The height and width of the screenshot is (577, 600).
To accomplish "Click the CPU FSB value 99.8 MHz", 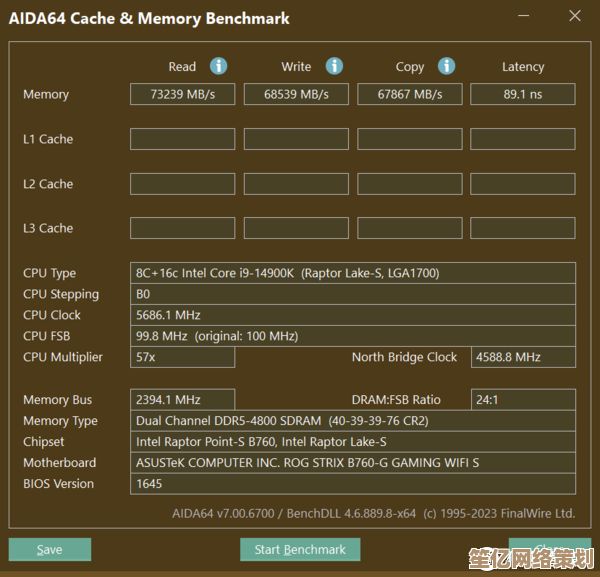I will pos(353,336).
